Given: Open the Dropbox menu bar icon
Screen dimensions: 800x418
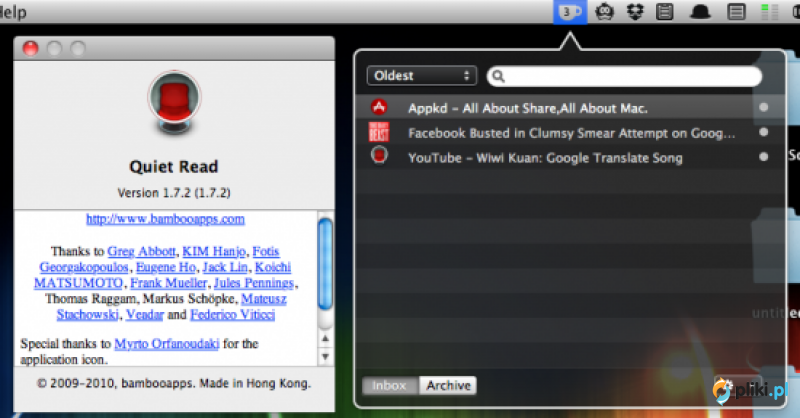Looking at the screenshot, I should pos(635,11).
